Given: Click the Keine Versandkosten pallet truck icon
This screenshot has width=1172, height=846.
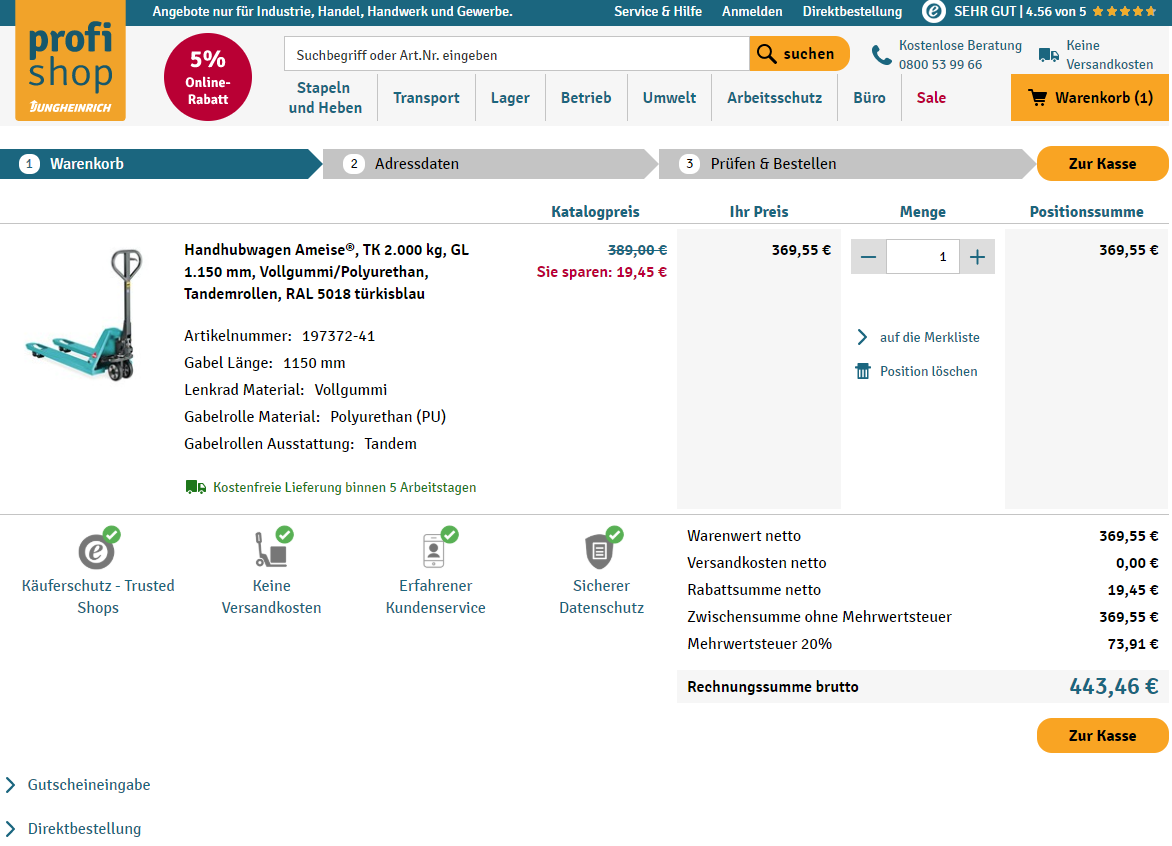Looking at the screenshot, I should point(272,549).
